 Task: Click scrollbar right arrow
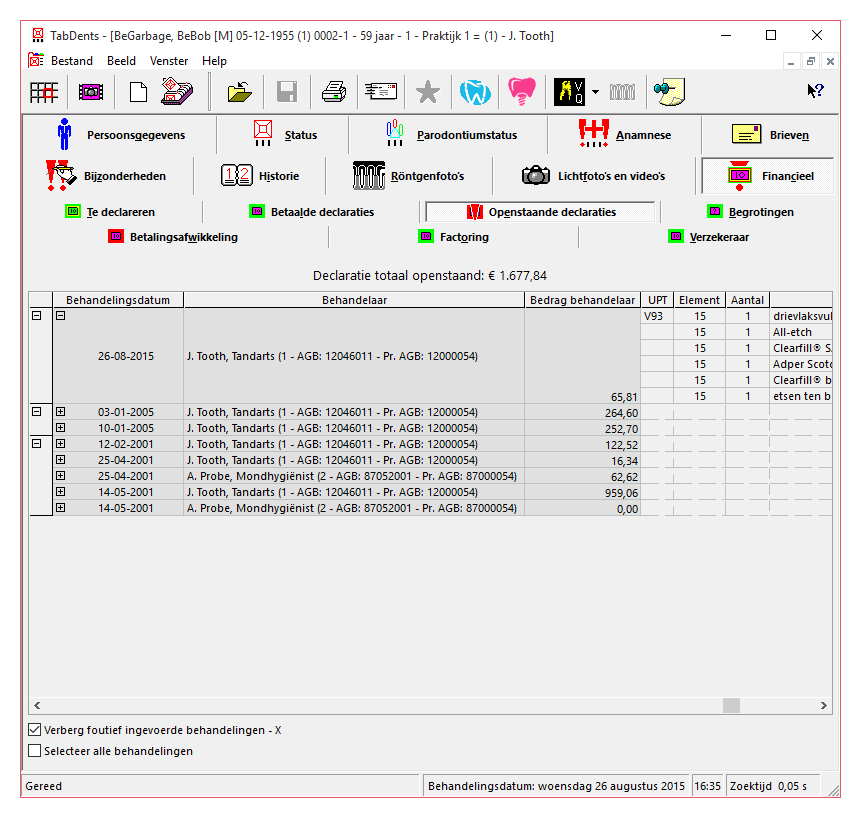point(824,705)
